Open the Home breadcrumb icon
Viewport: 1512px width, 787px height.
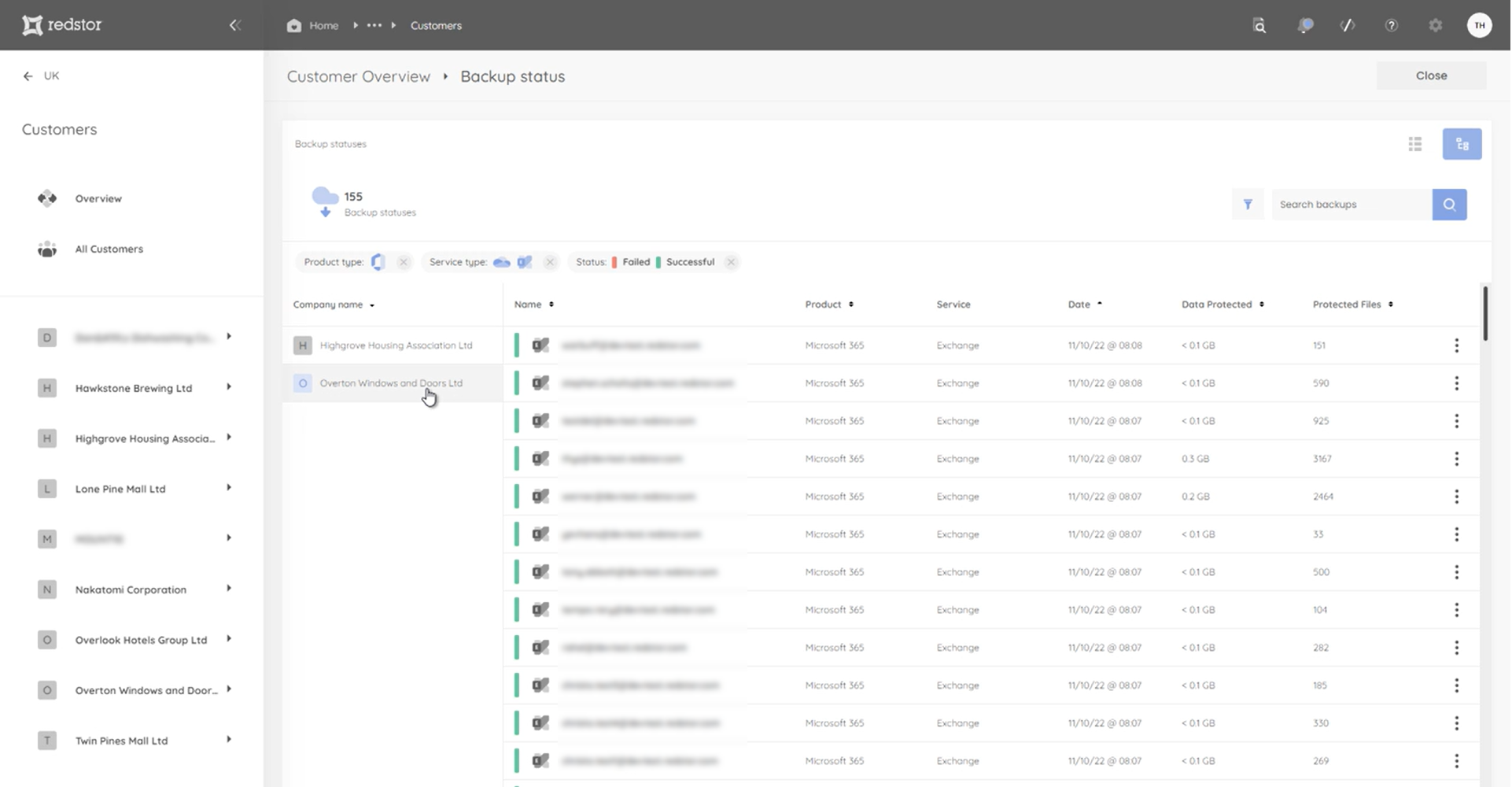click(x=294, y=25)
